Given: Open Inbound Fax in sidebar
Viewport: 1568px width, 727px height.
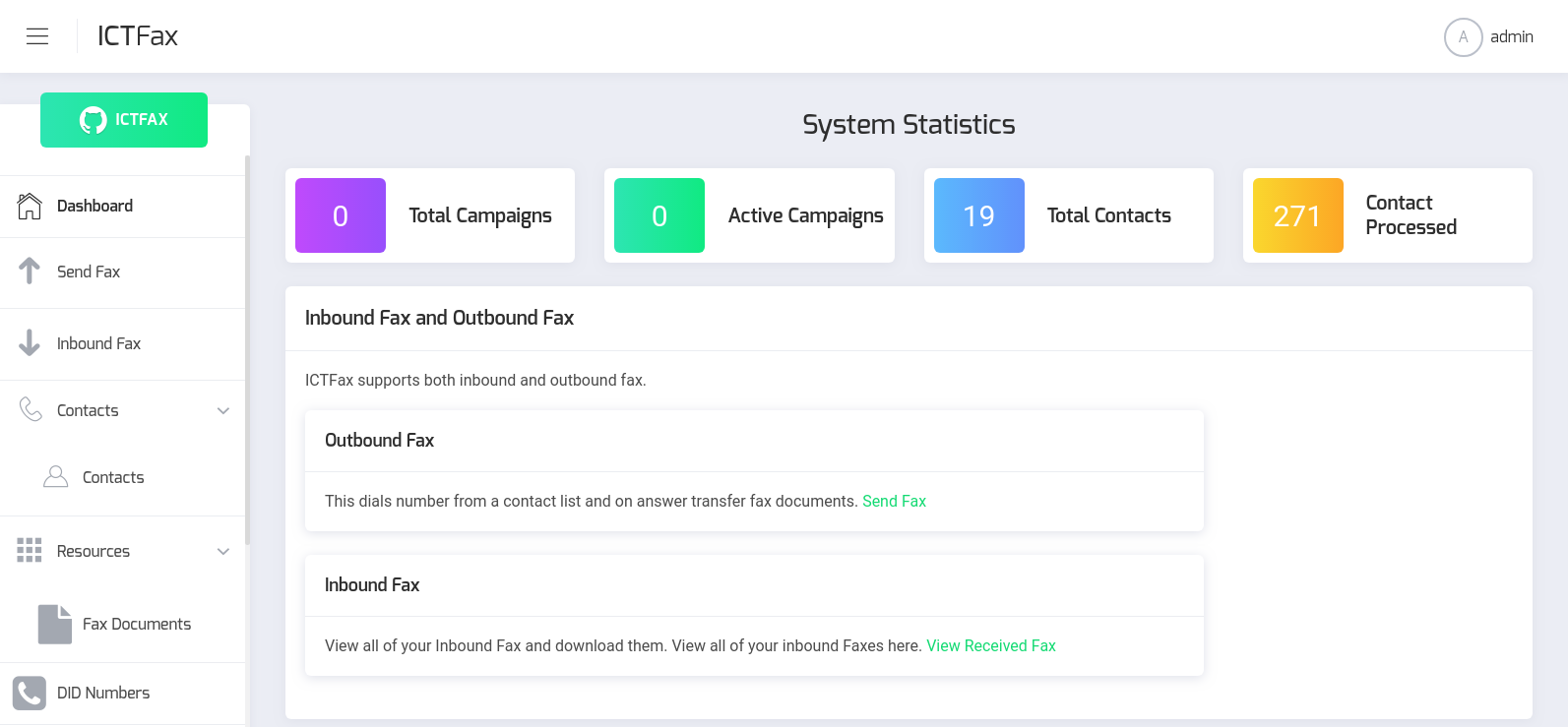Looking at the screenshot, I should click(122, 344).
